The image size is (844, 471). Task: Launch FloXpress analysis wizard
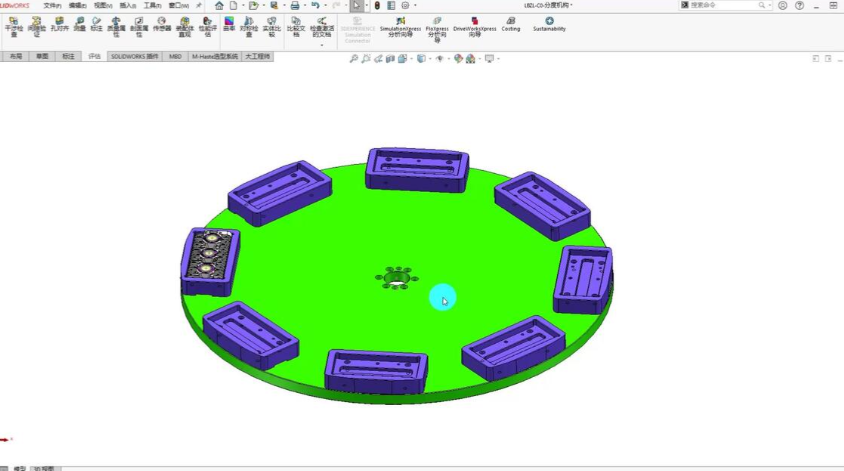[437, 29]
